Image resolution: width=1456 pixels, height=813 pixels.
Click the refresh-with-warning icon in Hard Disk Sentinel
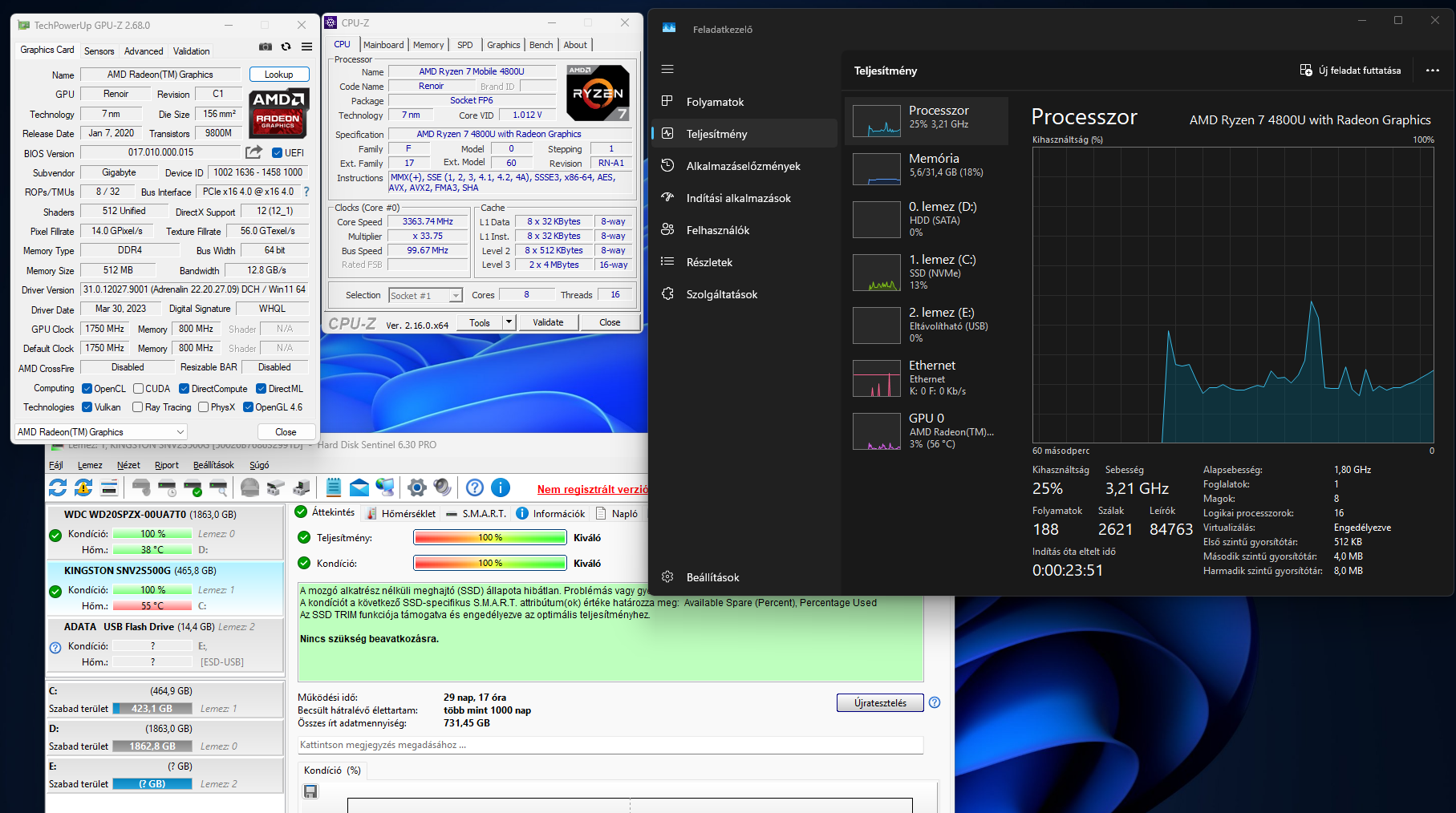83,487
